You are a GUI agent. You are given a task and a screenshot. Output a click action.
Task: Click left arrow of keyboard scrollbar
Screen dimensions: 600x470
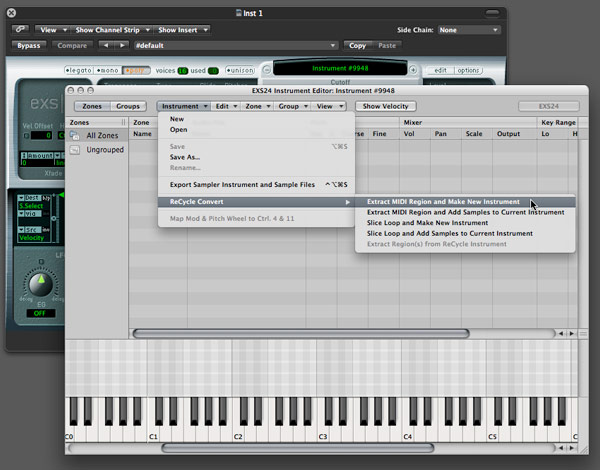coord(561,447)
